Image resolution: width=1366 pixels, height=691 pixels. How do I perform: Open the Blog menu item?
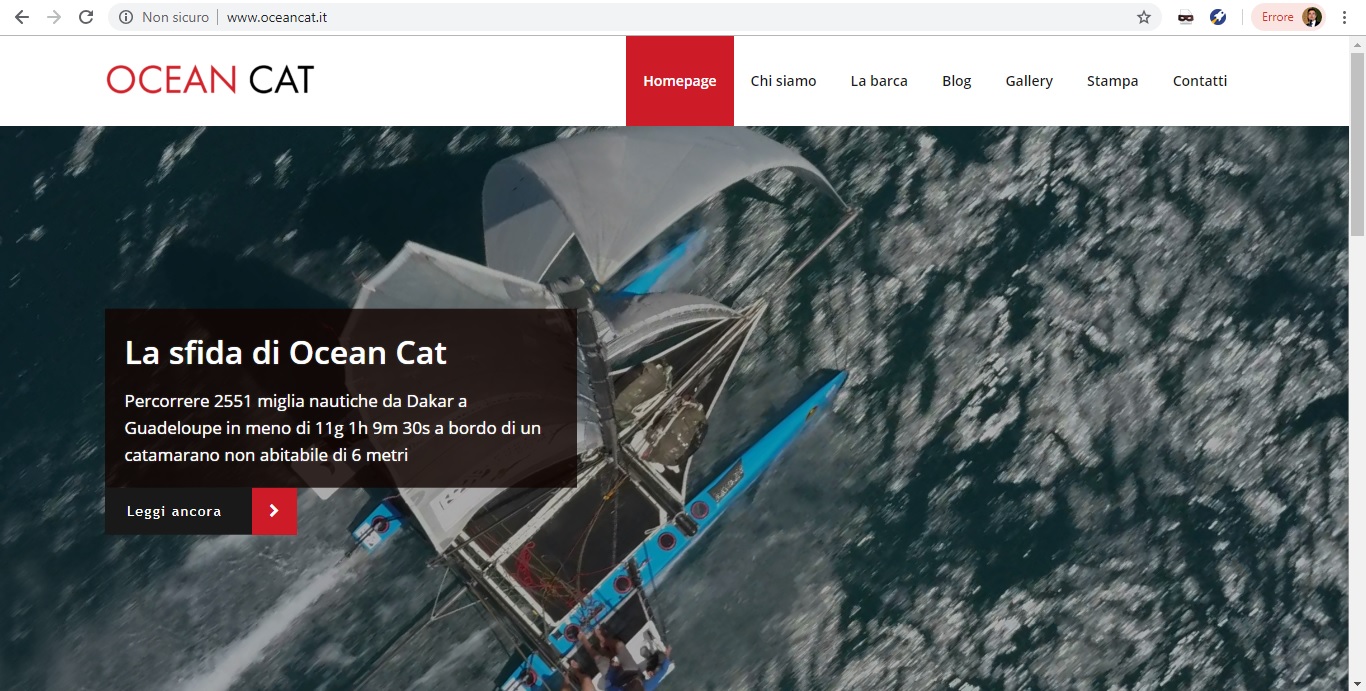(x=957, y=81)
